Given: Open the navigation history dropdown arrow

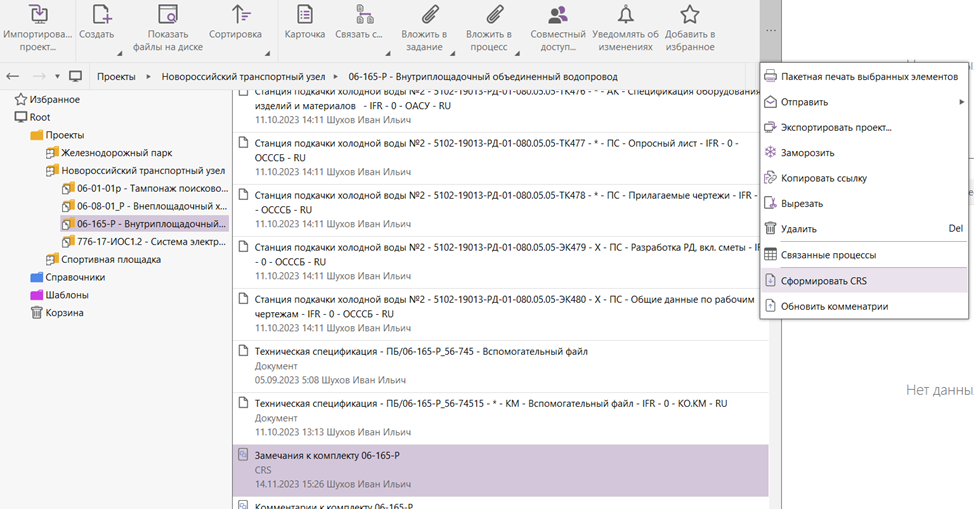Looking at the screenshot, I should tap(57, 76).
